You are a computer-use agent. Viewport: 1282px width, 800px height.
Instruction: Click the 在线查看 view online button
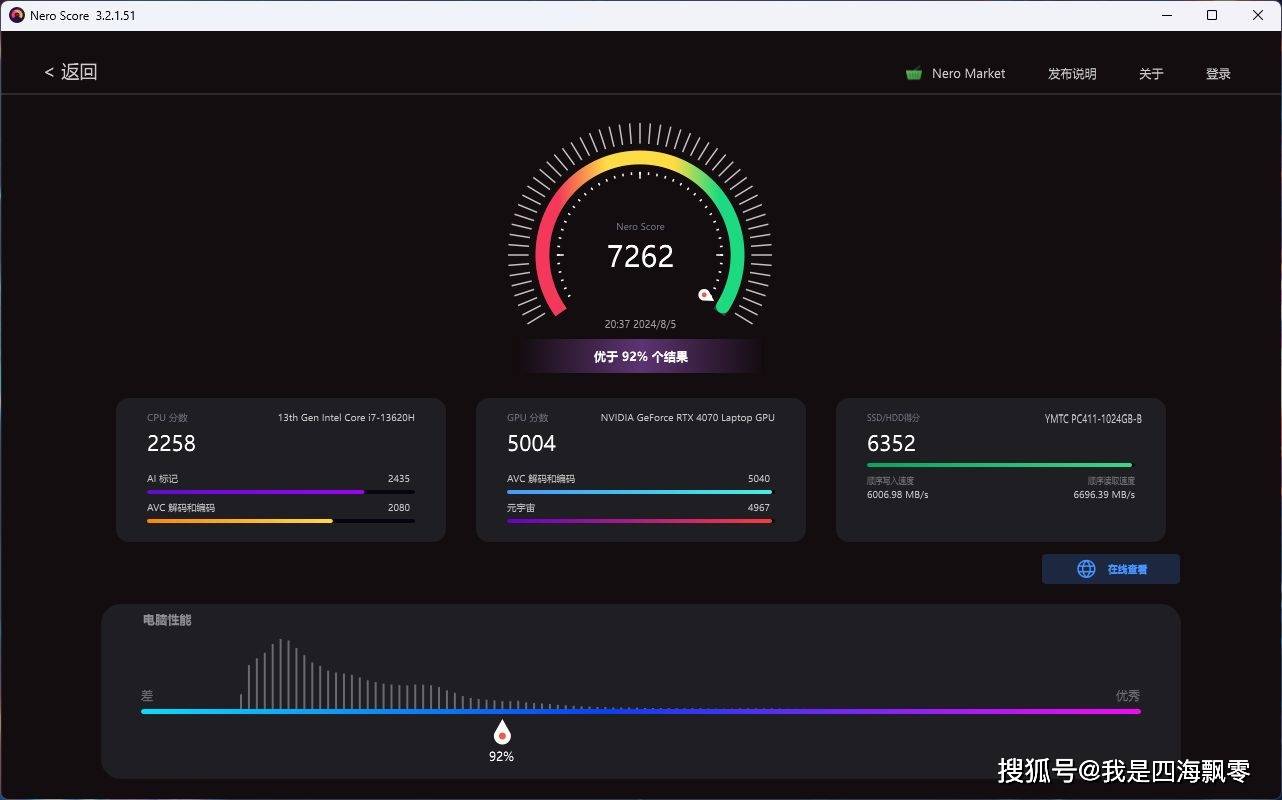tap(1111, 569)
